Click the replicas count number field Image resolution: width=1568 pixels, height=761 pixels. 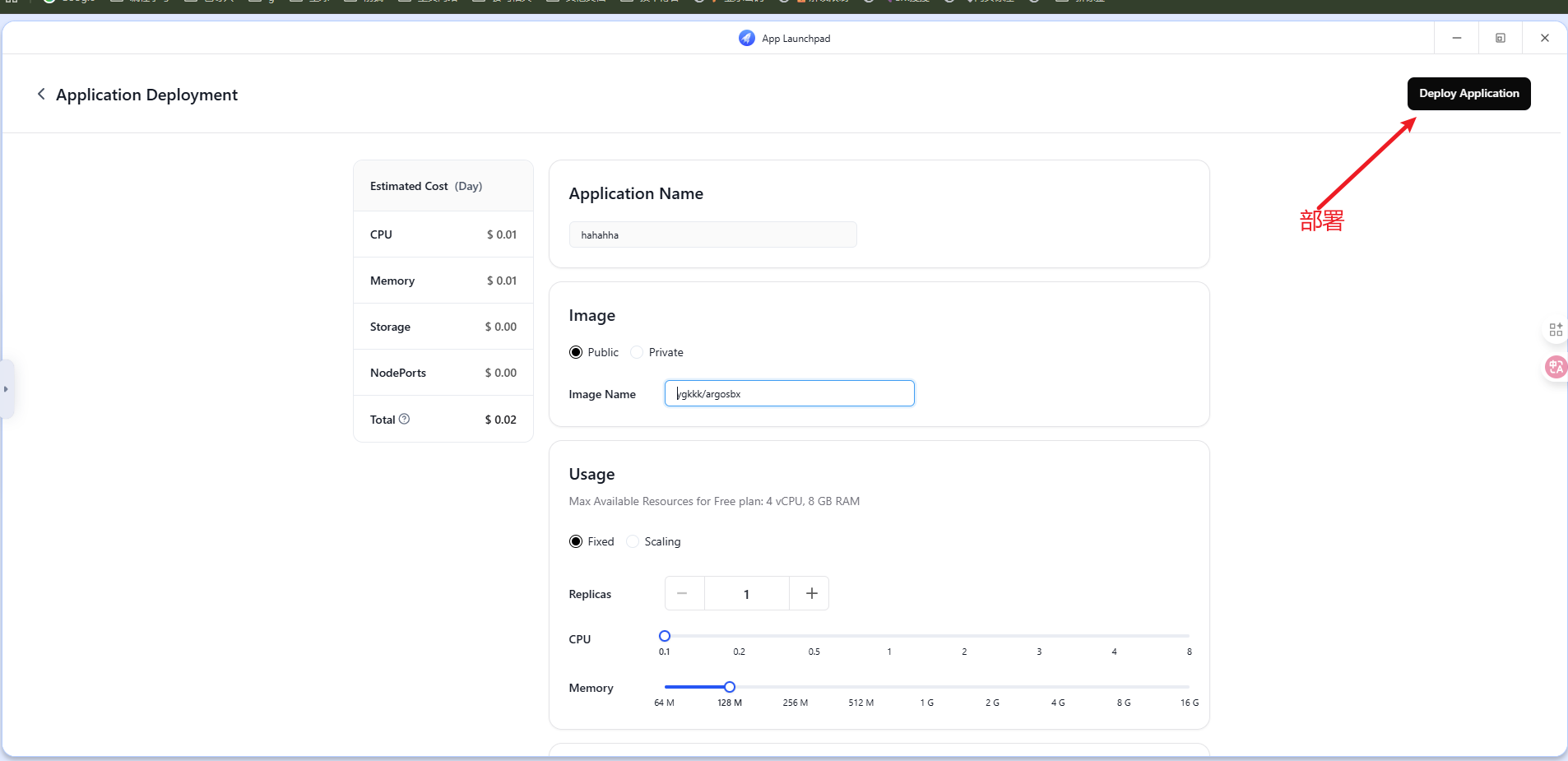click(746, 593)
